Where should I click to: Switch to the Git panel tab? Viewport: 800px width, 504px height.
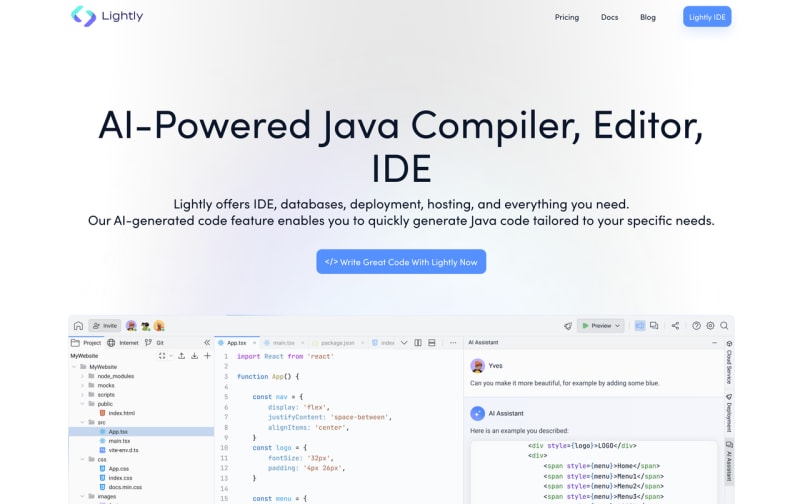(154, 343)
